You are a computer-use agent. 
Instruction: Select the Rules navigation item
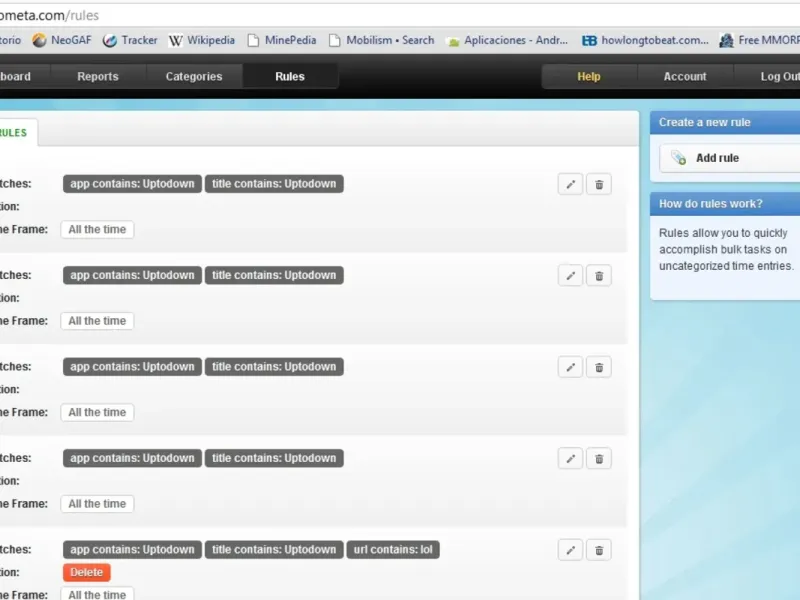(x=290, y=77)
